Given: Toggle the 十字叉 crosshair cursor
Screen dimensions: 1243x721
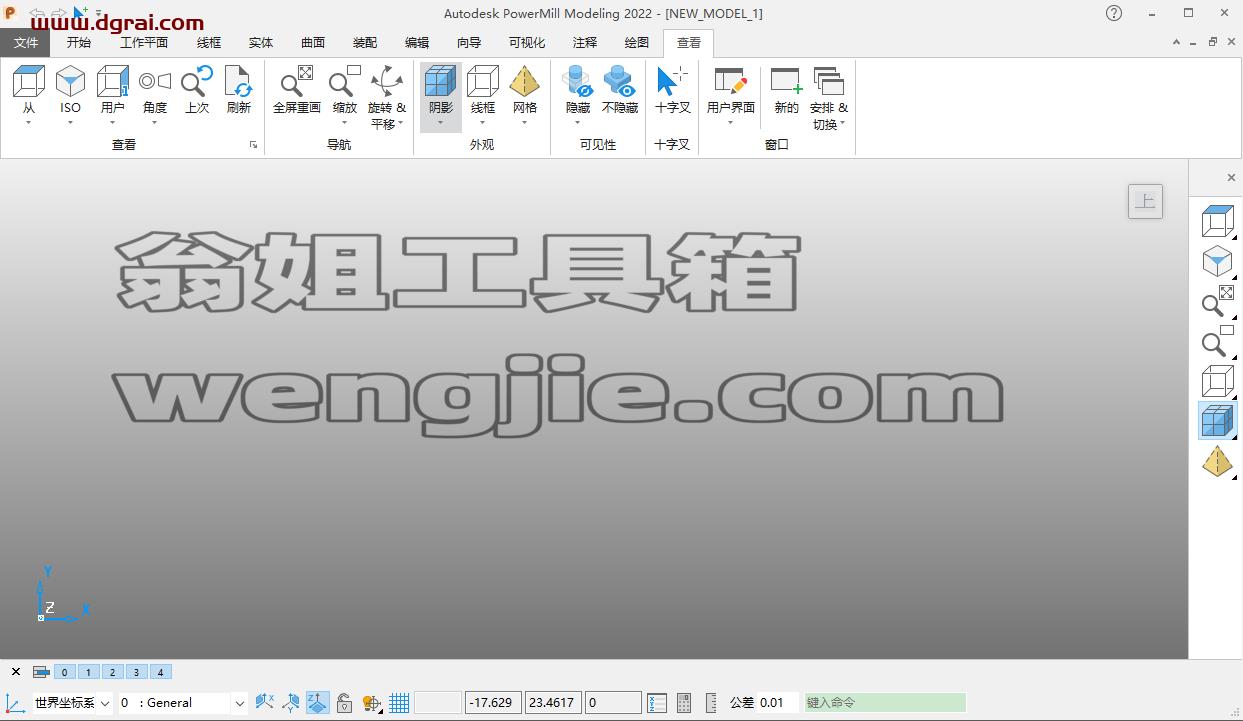Looking at the screenshot, I should (672, 90).
